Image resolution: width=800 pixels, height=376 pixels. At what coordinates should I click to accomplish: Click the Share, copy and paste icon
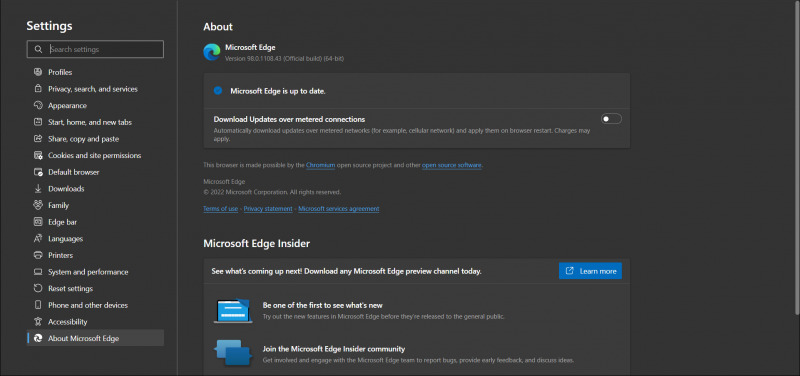[x=38, y=139]
